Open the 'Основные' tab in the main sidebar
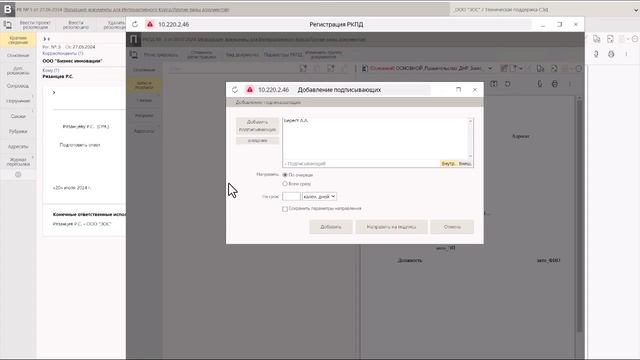The image size is (640, 360). click(18, 55)
